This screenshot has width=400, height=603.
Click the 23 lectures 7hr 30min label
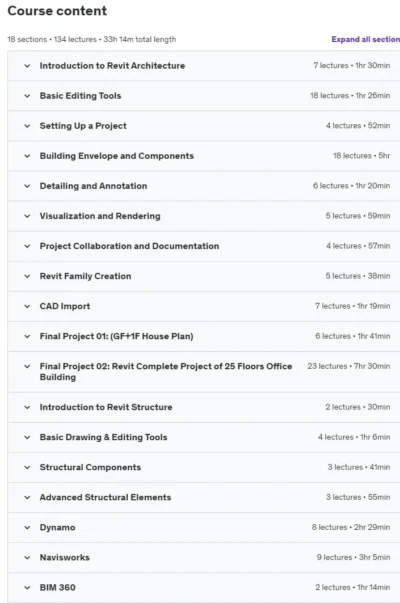point(348,366)
